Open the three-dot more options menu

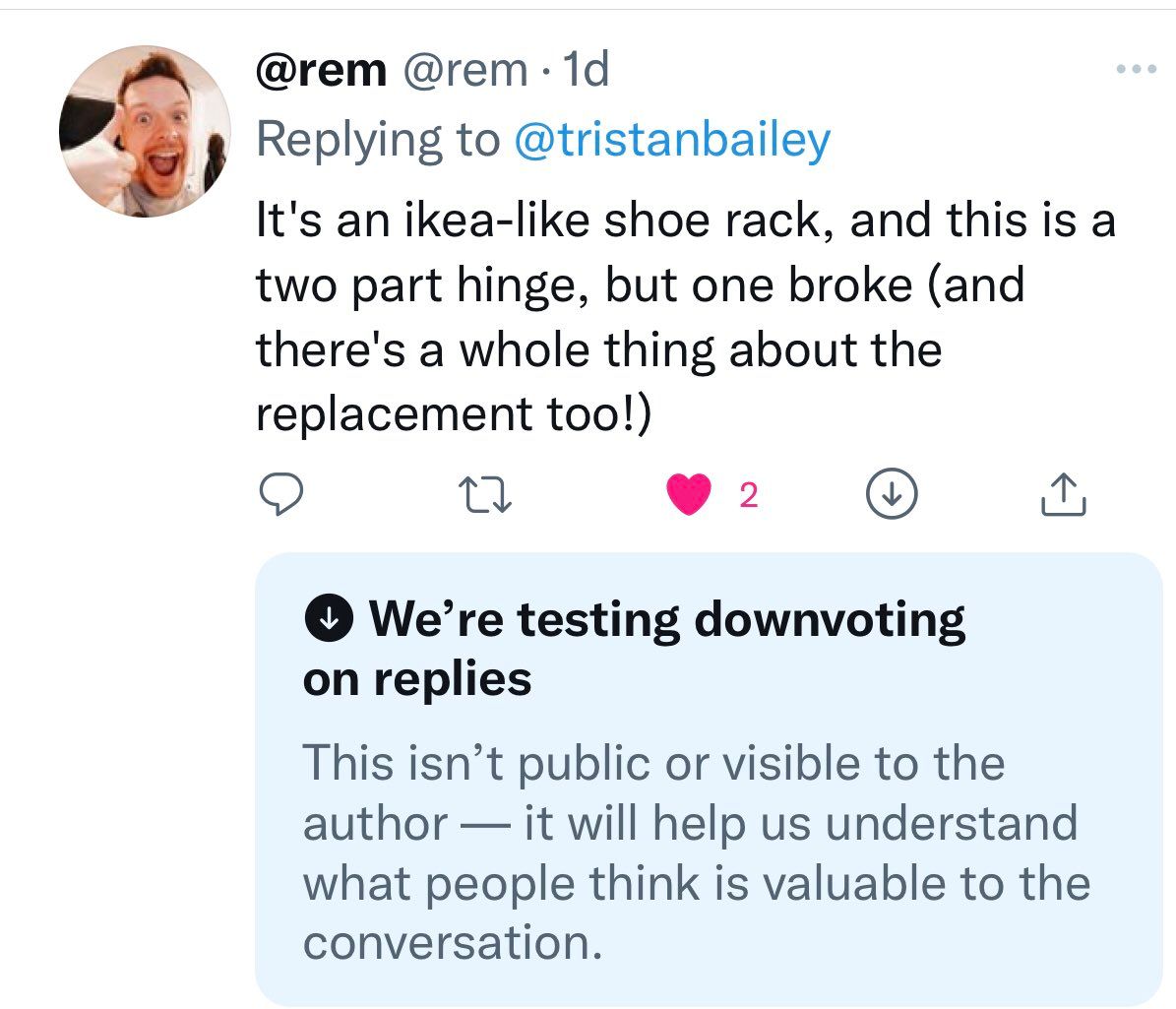[x=1136, y=71]
